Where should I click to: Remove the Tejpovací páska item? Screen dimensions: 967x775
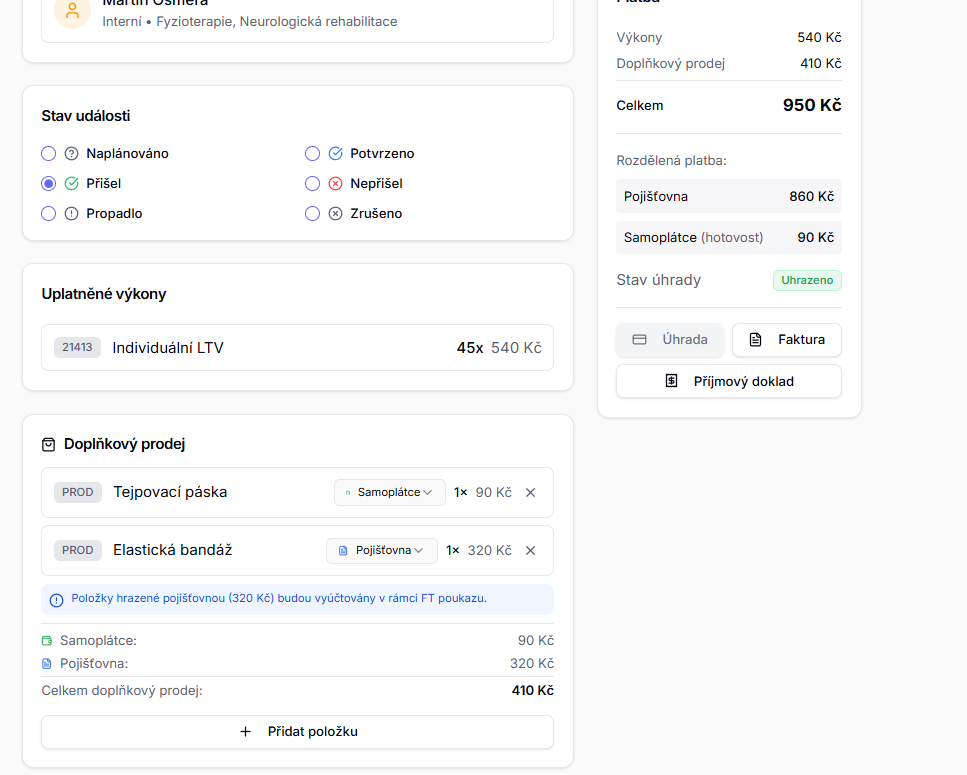coord(530,492)
